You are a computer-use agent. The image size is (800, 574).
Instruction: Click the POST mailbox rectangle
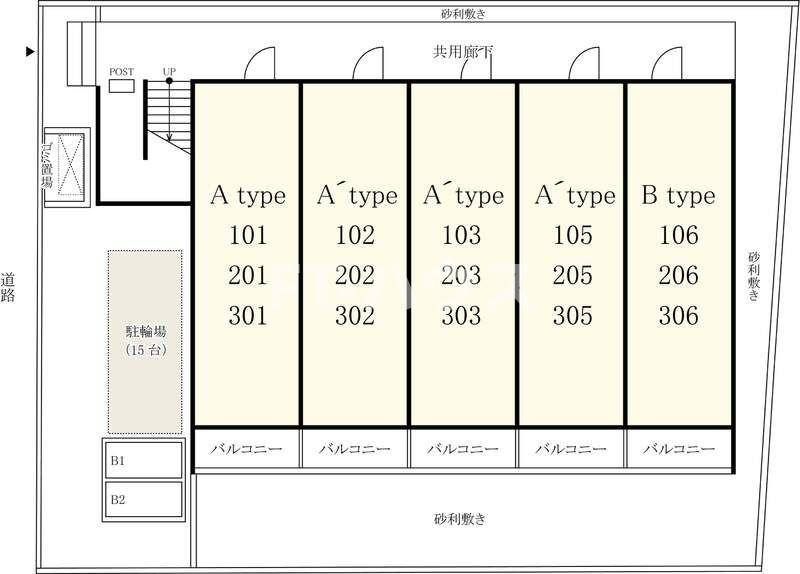coord(121,86)
